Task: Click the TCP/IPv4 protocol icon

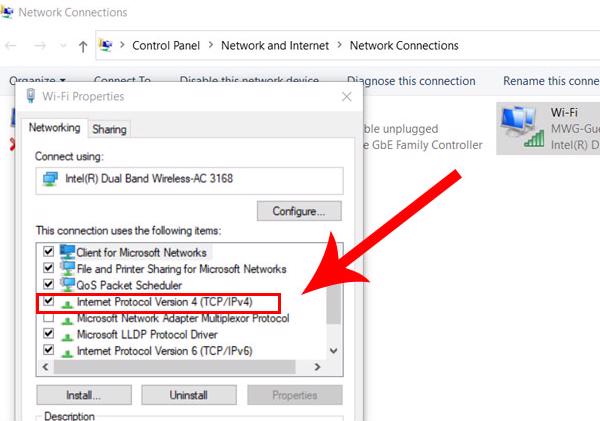Action: pyautogui.click(x=67, y=305)
